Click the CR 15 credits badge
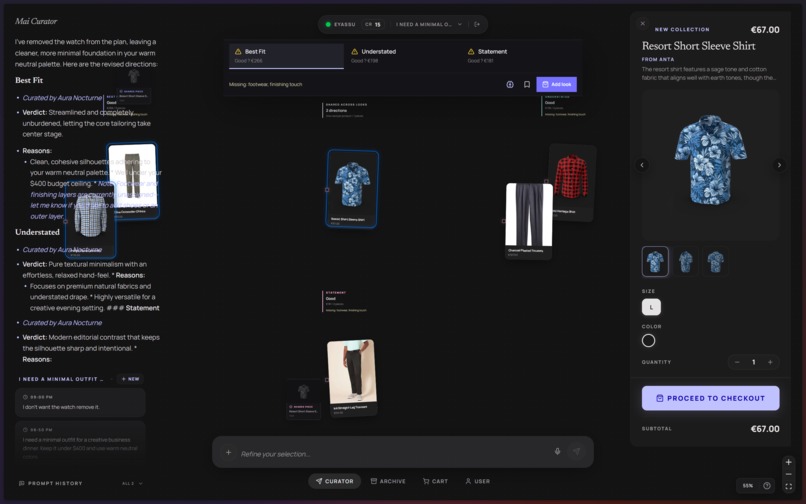 (x=373, y=24)
